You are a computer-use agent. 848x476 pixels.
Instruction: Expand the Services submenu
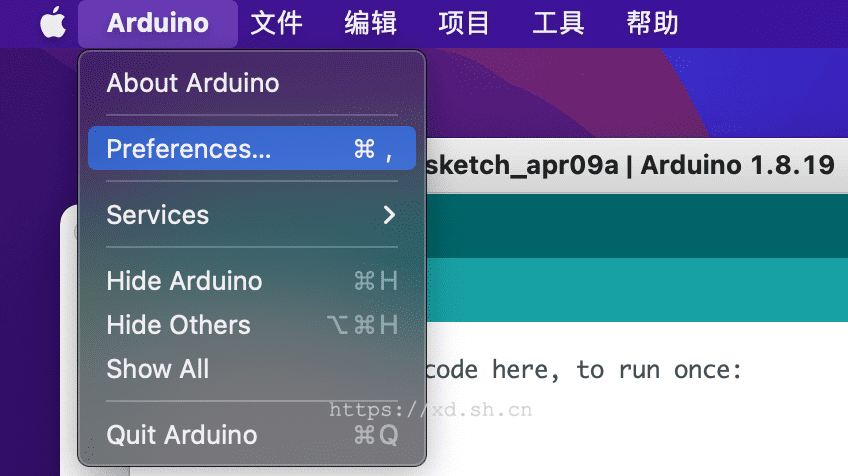[252, 215]
